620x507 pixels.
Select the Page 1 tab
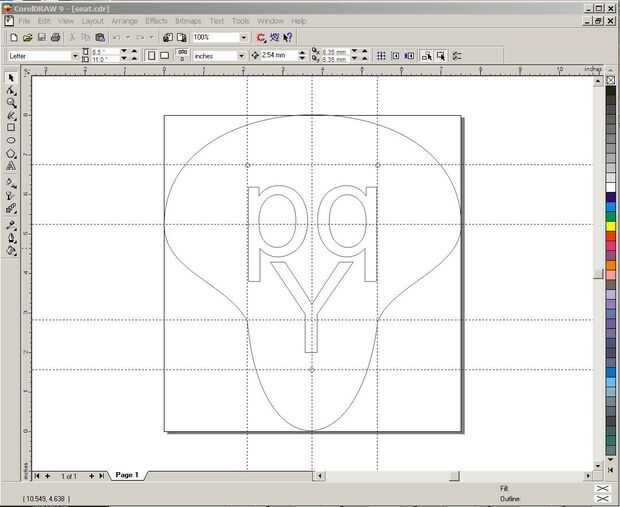coord(127,475)
